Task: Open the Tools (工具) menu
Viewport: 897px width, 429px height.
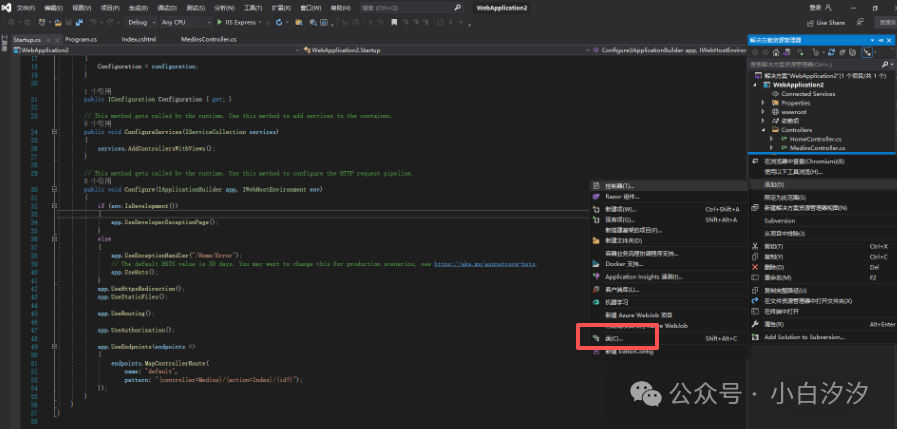Action: [x=253, y=8]
